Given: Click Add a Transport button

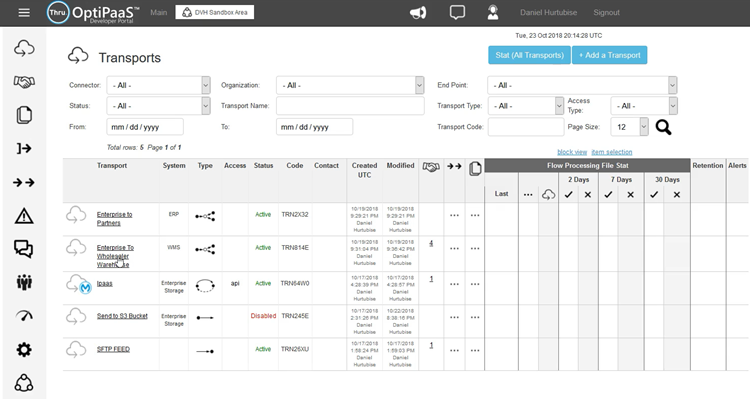Looking at the screenshot, I should (x=609, y=55).
